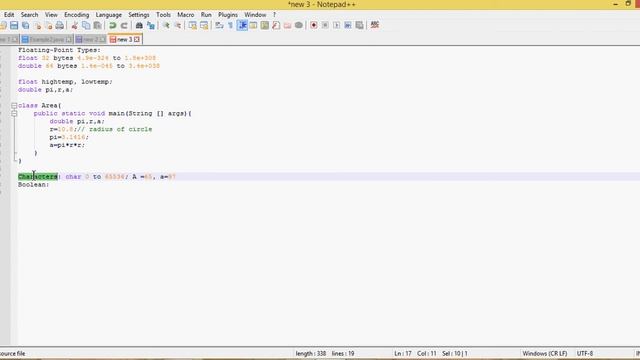Click the Floating-Point Types: line
The image size is (640, 360).
pos(59,50)
